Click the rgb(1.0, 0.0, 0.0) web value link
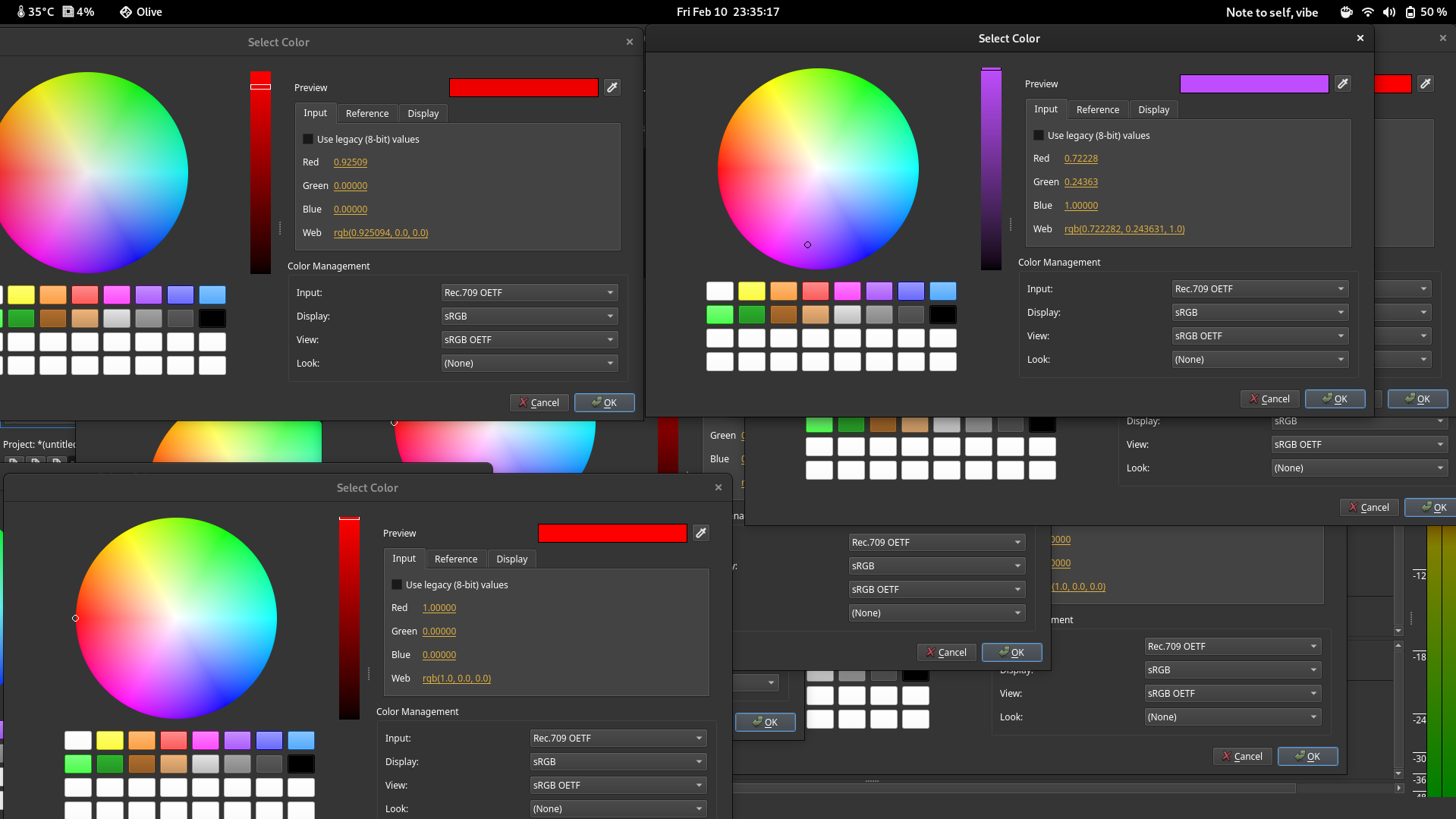This screenshot has width=1456, height=819. pyautogui.click(x=456, y=678)
